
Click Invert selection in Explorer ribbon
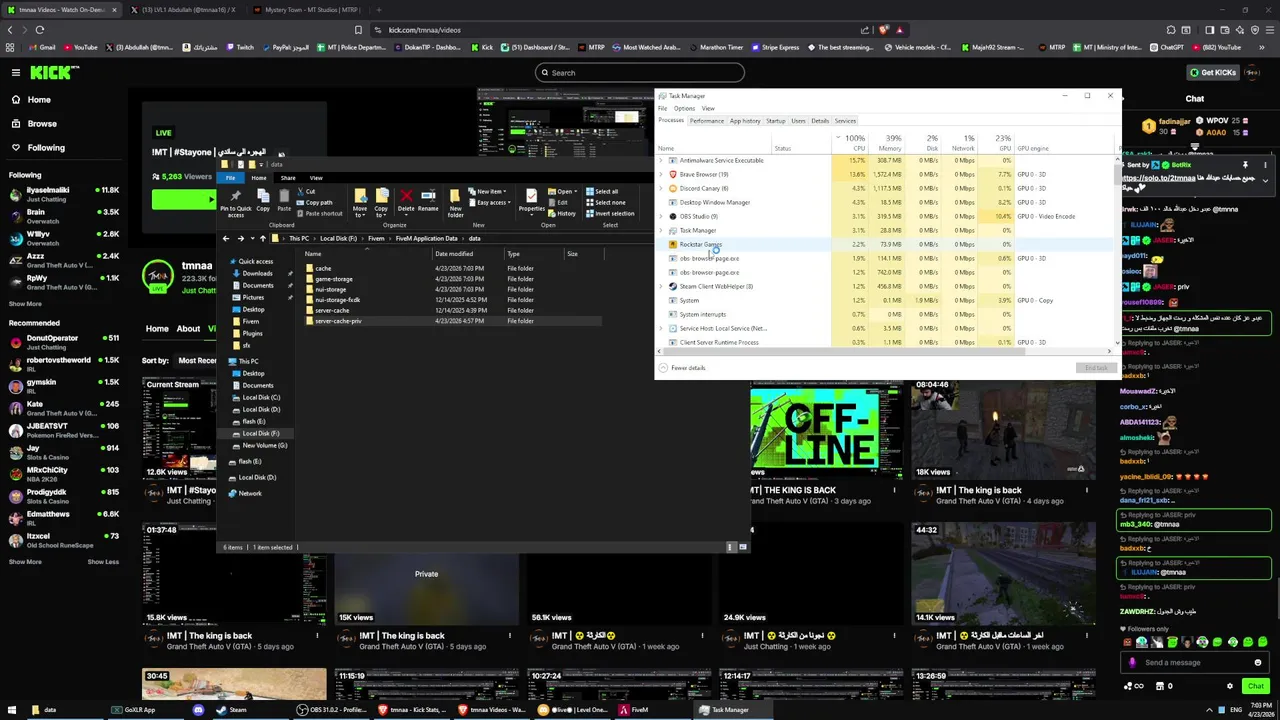[610, 213]
